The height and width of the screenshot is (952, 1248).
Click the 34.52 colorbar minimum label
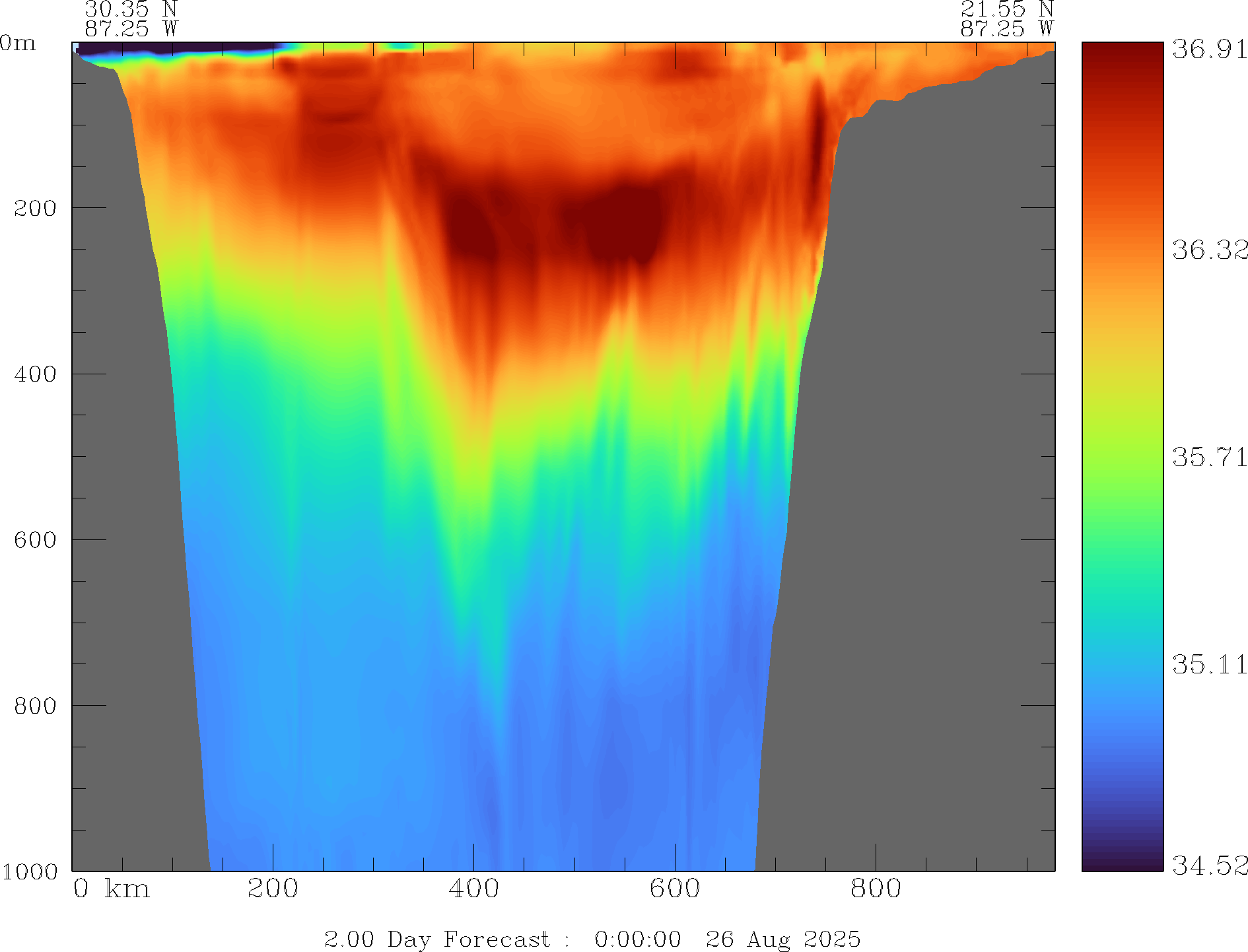pyautogui.click(x=1209, y=865)
